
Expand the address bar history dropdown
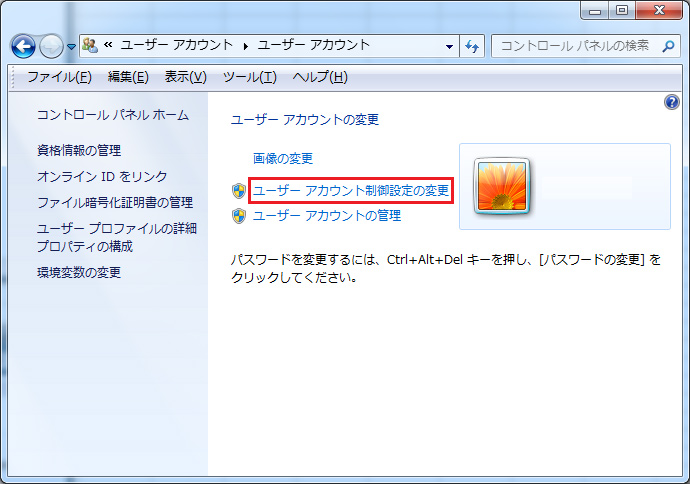click(x=449, y=46)
